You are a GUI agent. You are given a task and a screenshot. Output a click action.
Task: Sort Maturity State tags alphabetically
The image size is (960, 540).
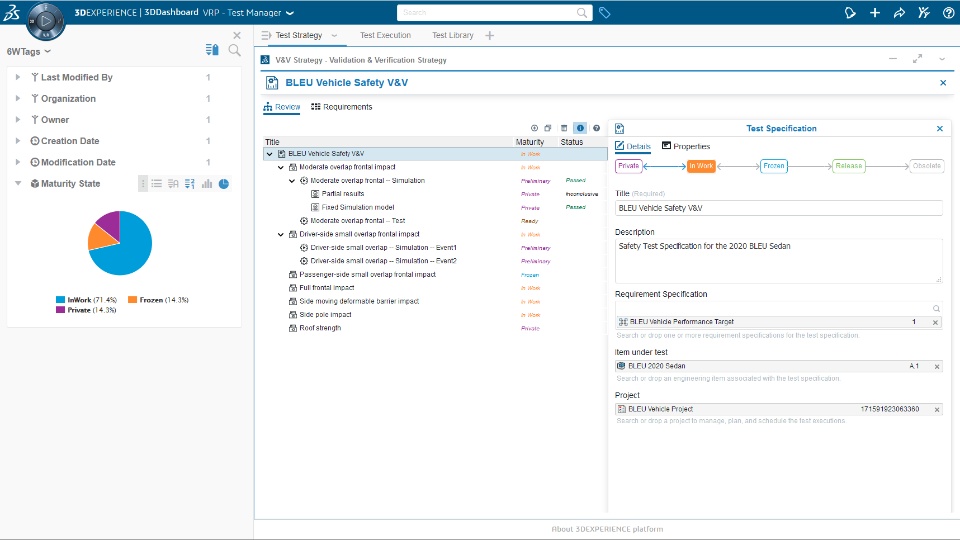tap(173, 184)
